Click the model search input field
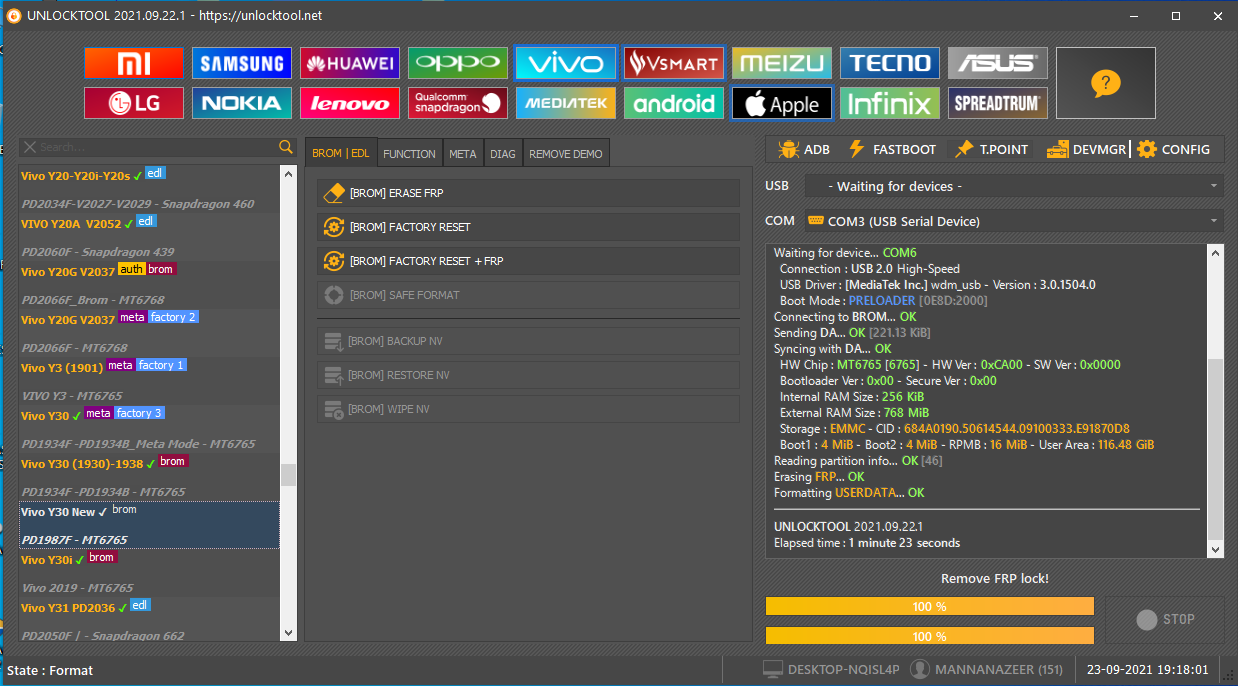1238x686 pixels. click(158, 147)
